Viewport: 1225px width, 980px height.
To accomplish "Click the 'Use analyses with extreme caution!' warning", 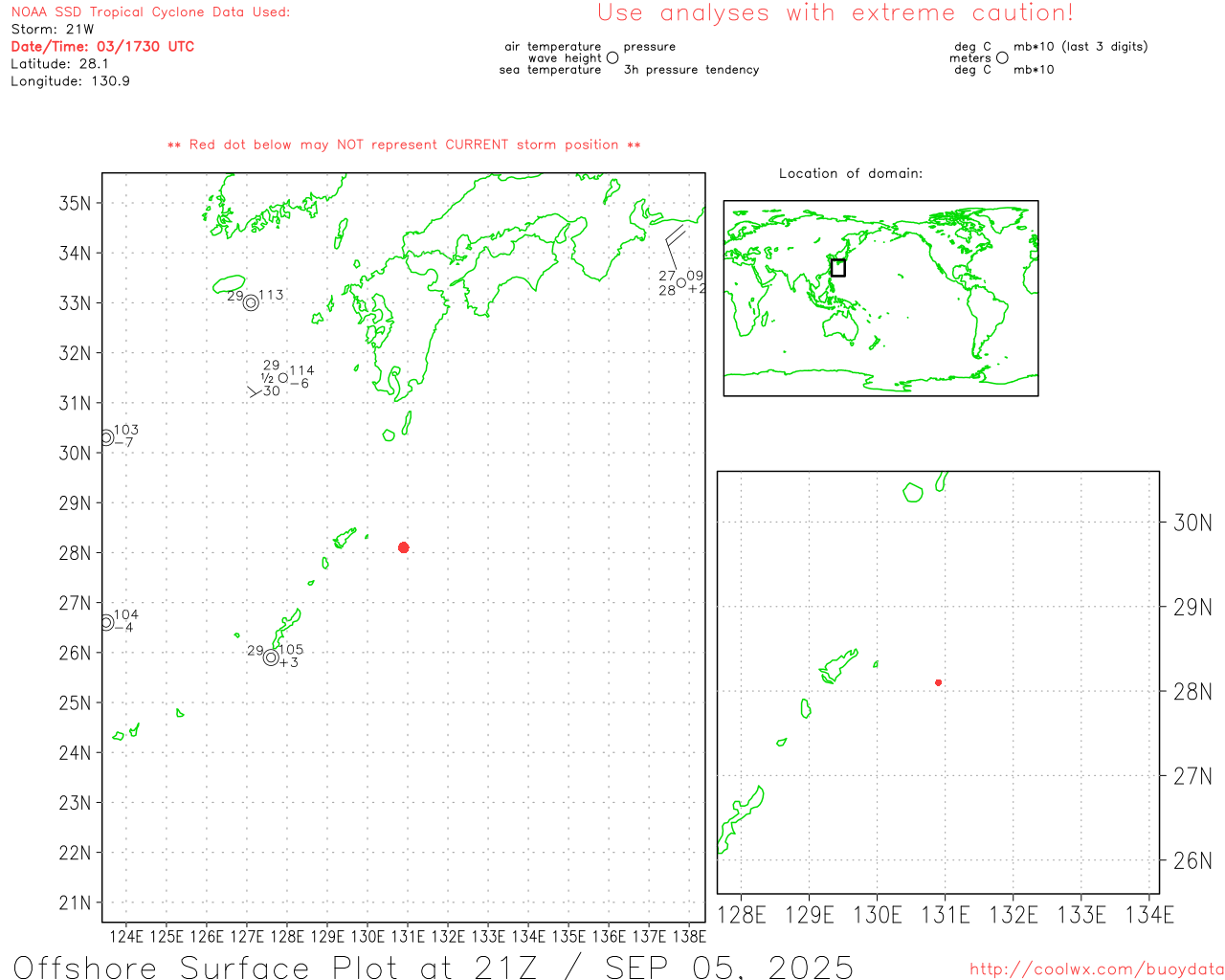I will pos(835,13).
